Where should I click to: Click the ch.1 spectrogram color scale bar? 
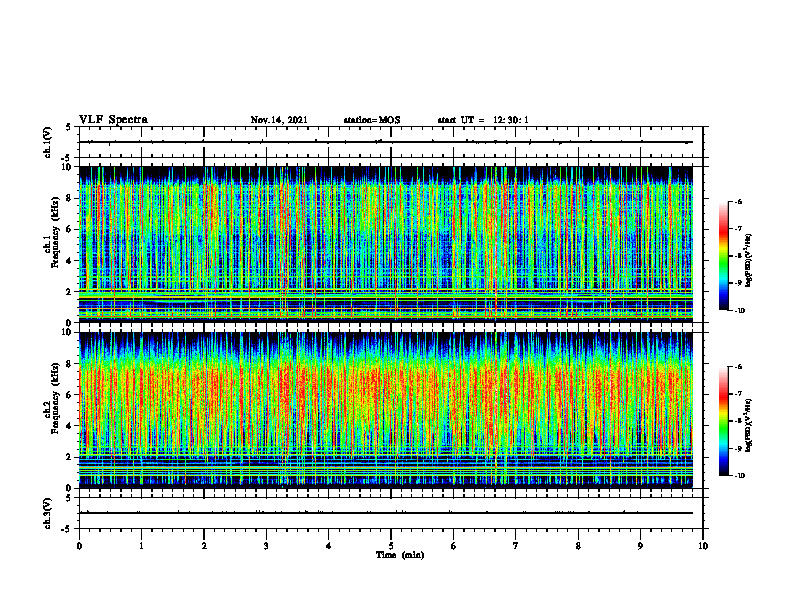tap(723, 256)
